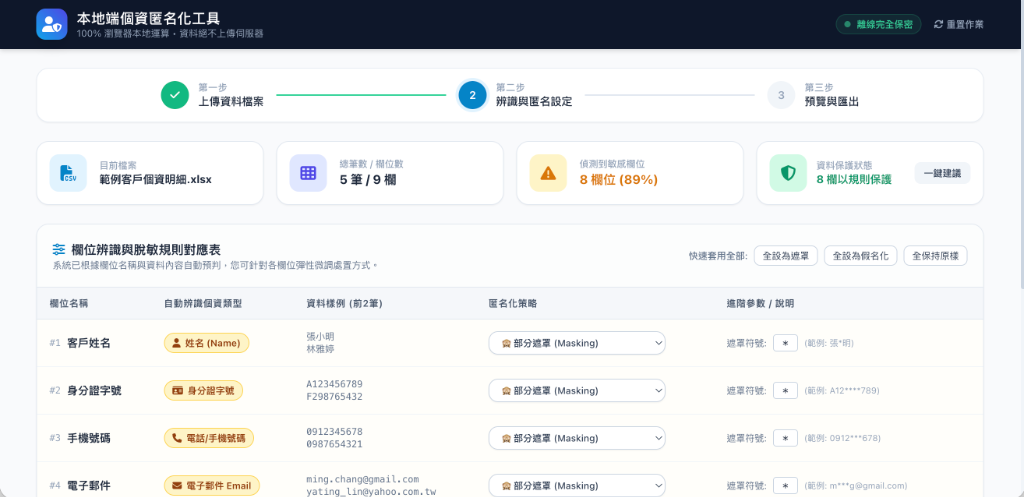Click 全保持原樣 quick-apply button

click(x=935, y=256)
